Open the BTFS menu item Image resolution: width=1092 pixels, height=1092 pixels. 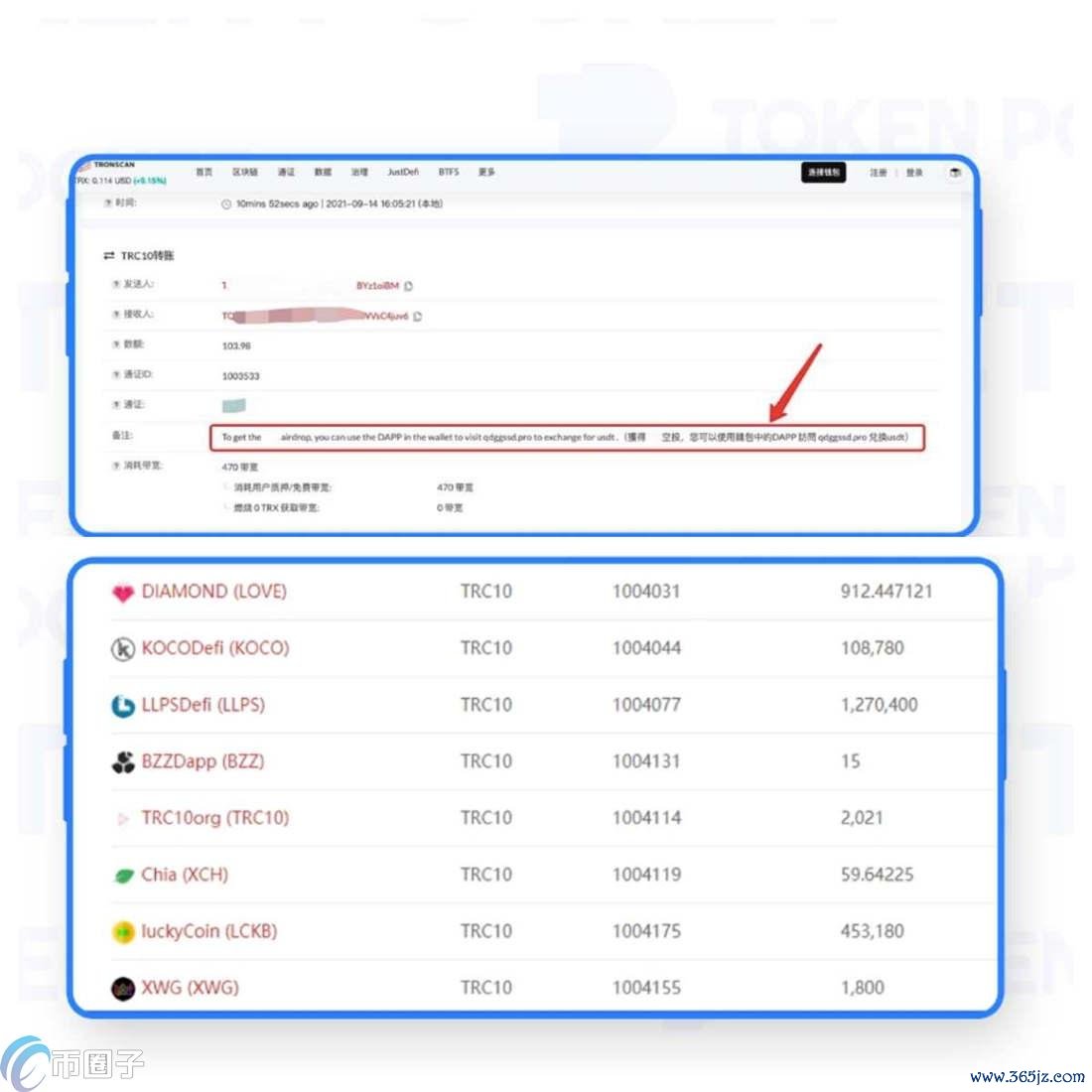449,172
